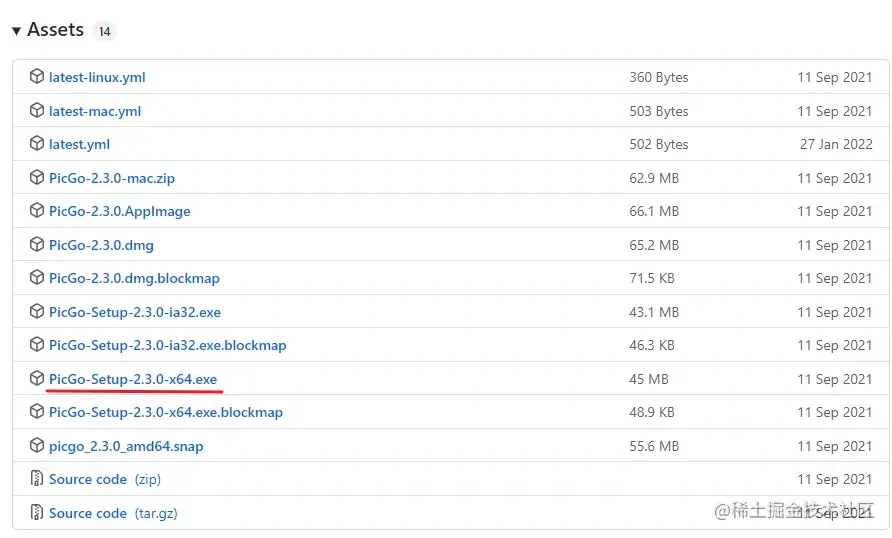Download Source code (tar.gz)
892x538 pixels.
[x=113, y=513]
